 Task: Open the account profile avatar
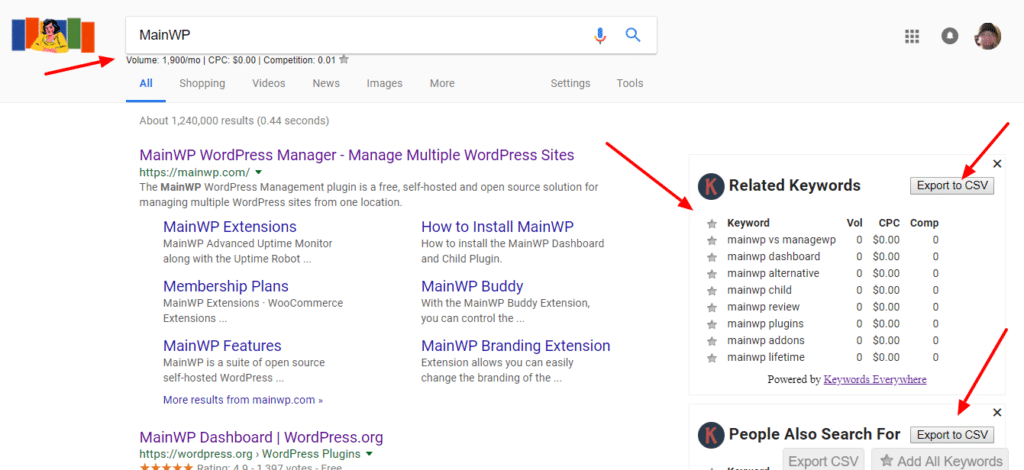(x=987, y=36)
